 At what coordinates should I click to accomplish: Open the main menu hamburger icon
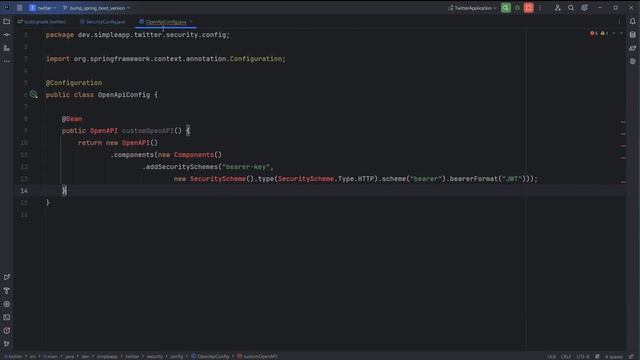(19, 8)
